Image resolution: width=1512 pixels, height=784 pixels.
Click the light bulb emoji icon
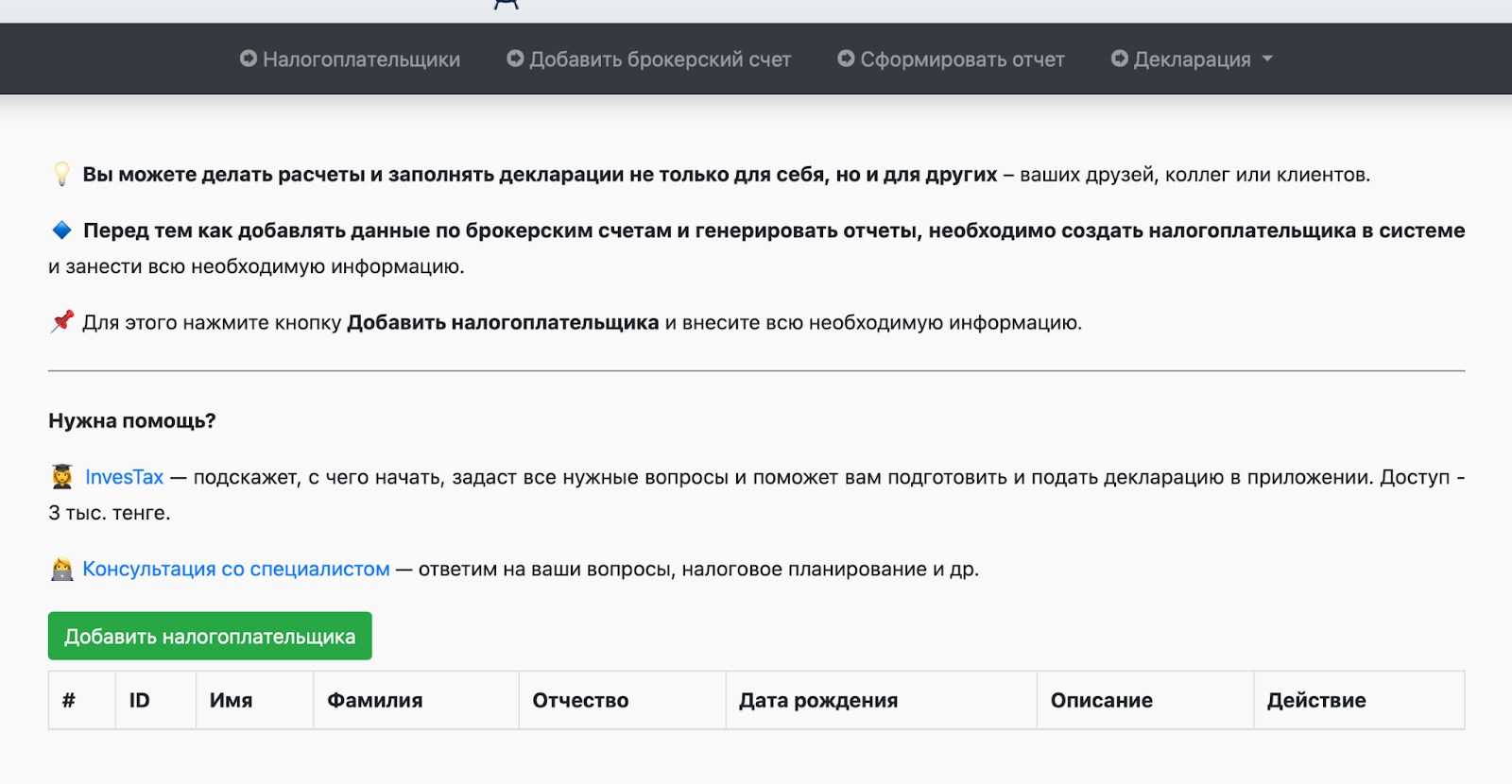[61, 174]
